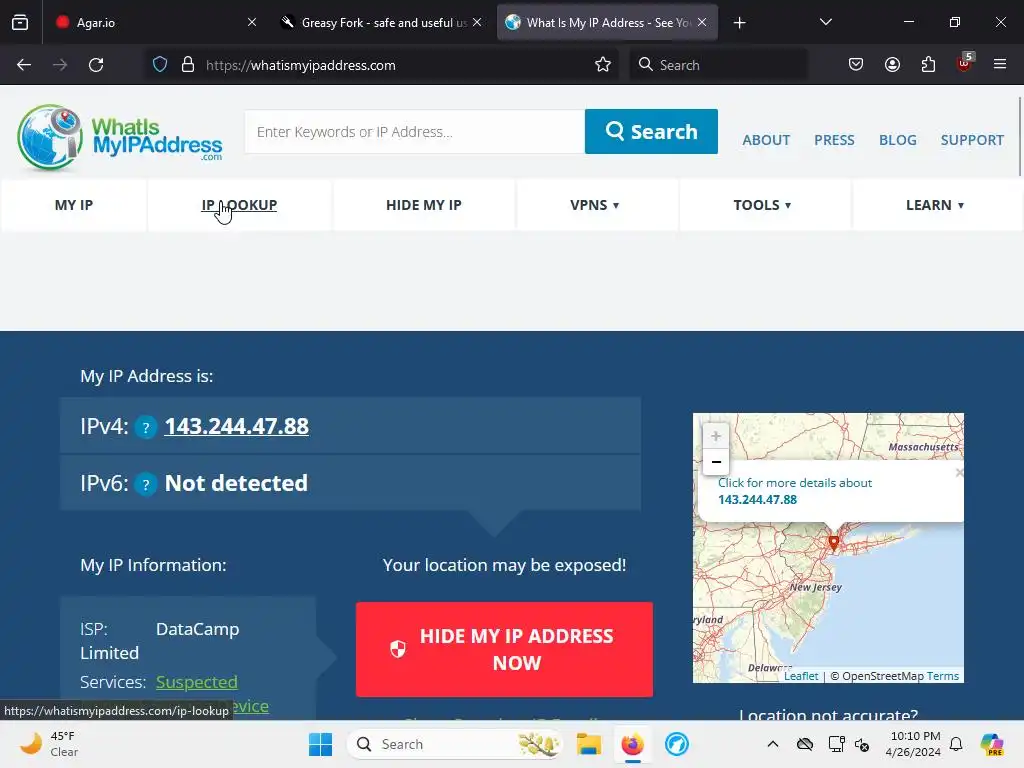Click the Firefox toolbar Search box

point(718,65)
